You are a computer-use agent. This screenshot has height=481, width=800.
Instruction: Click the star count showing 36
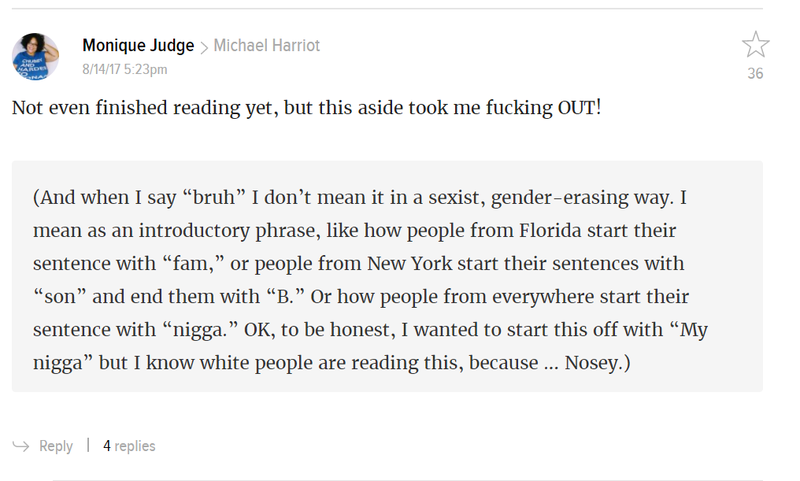click(755, 73)
